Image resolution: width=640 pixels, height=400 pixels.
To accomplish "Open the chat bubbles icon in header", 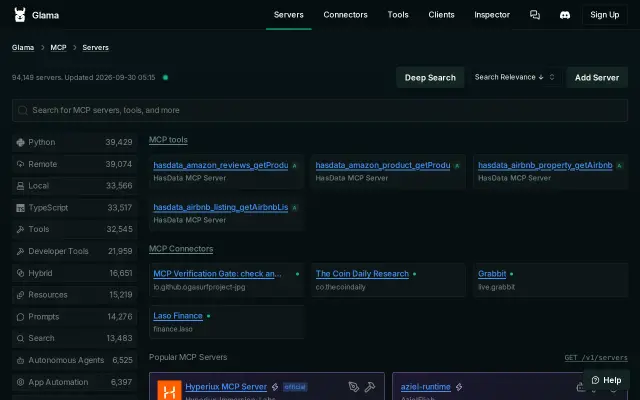I will [x=535, y=15].
